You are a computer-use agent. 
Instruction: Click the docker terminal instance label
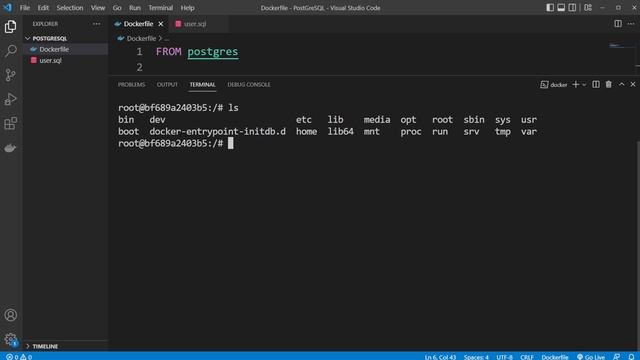click(x=554, y=84)
